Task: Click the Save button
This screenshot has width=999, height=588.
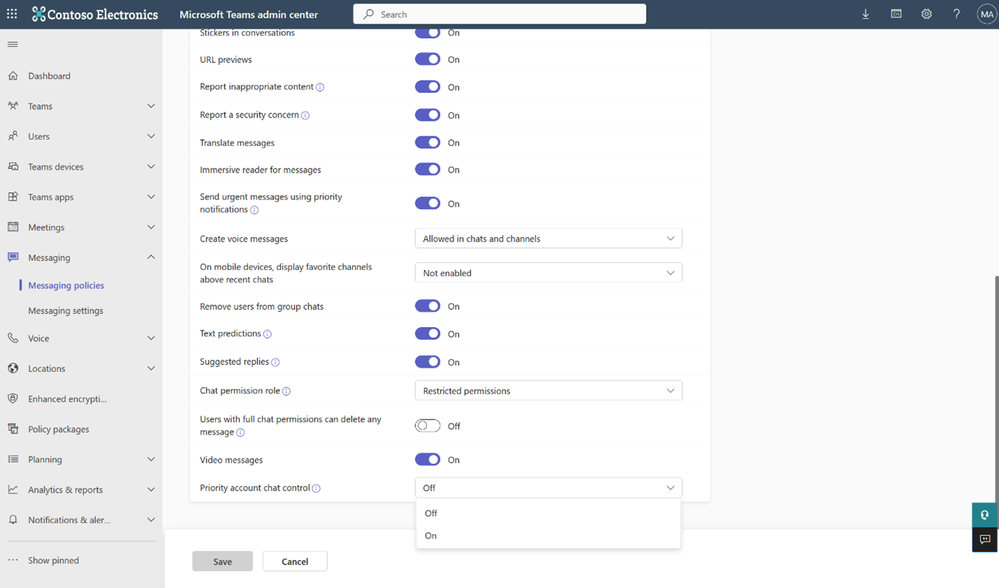Action: point(222,561)
